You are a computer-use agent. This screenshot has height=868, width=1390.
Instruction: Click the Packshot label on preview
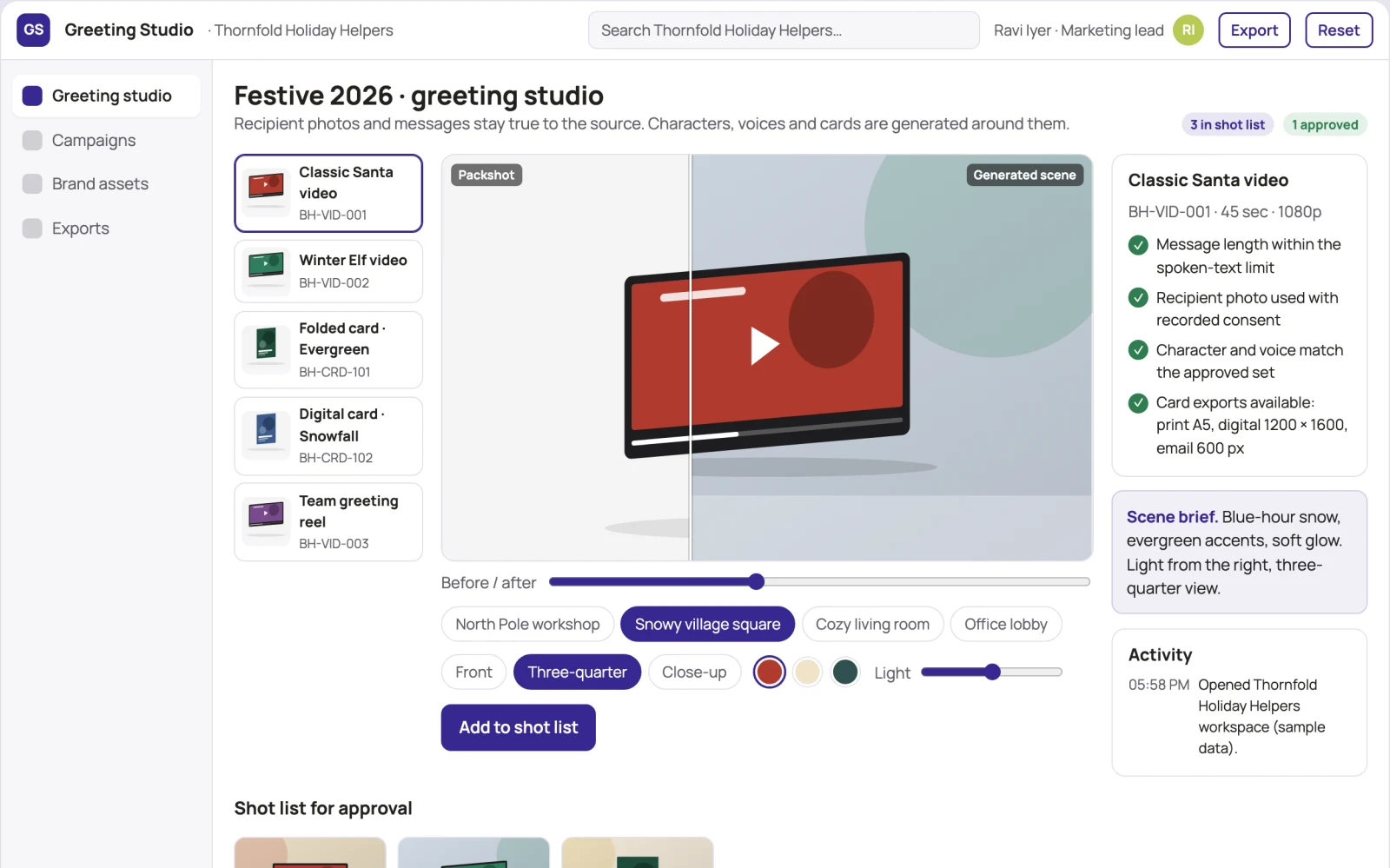pyautogui.click(x=486, y=176)
